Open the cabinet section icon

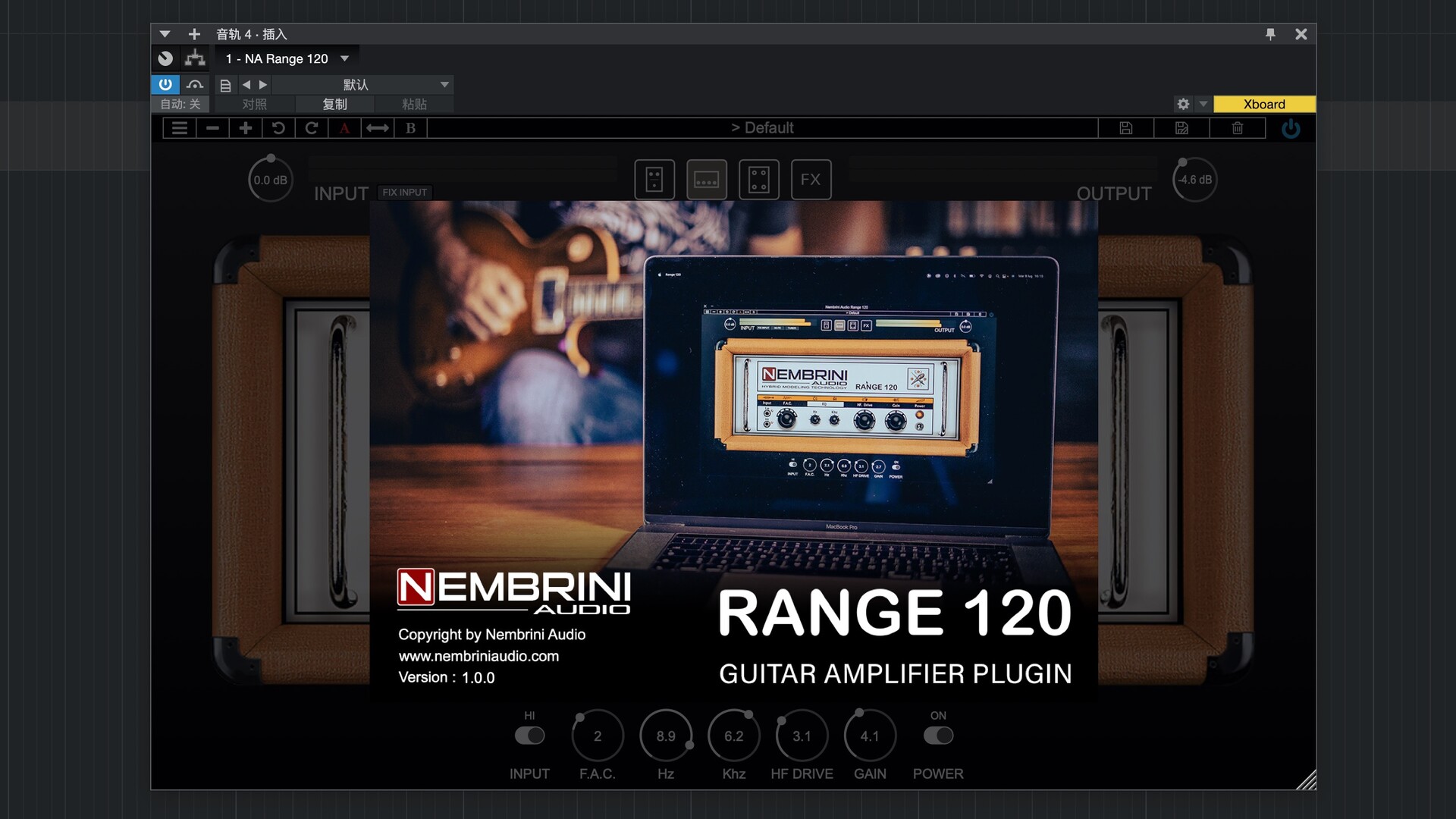point(759,180)
